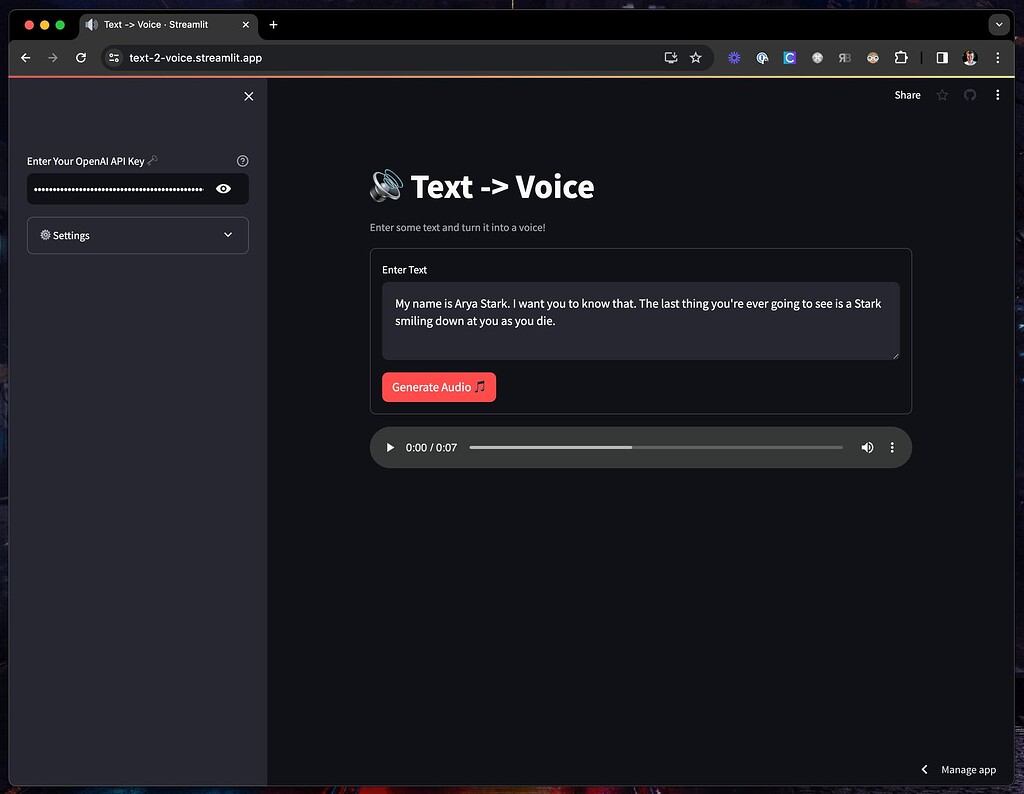Screen dimensions: 1024x794
Task: Click the help tooltip icon beside API Key label
Action: [242, 160]
